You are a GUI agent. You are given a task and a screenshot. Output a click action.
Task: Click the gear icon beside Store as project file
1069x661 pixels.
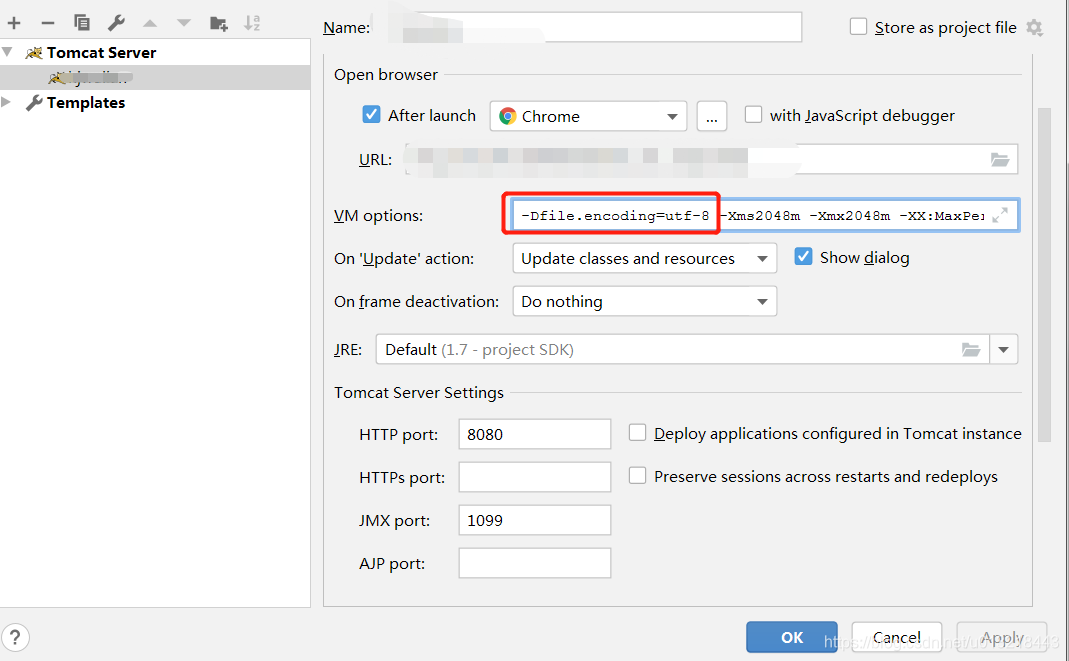pyautogui.click(x=1034, y=28)
